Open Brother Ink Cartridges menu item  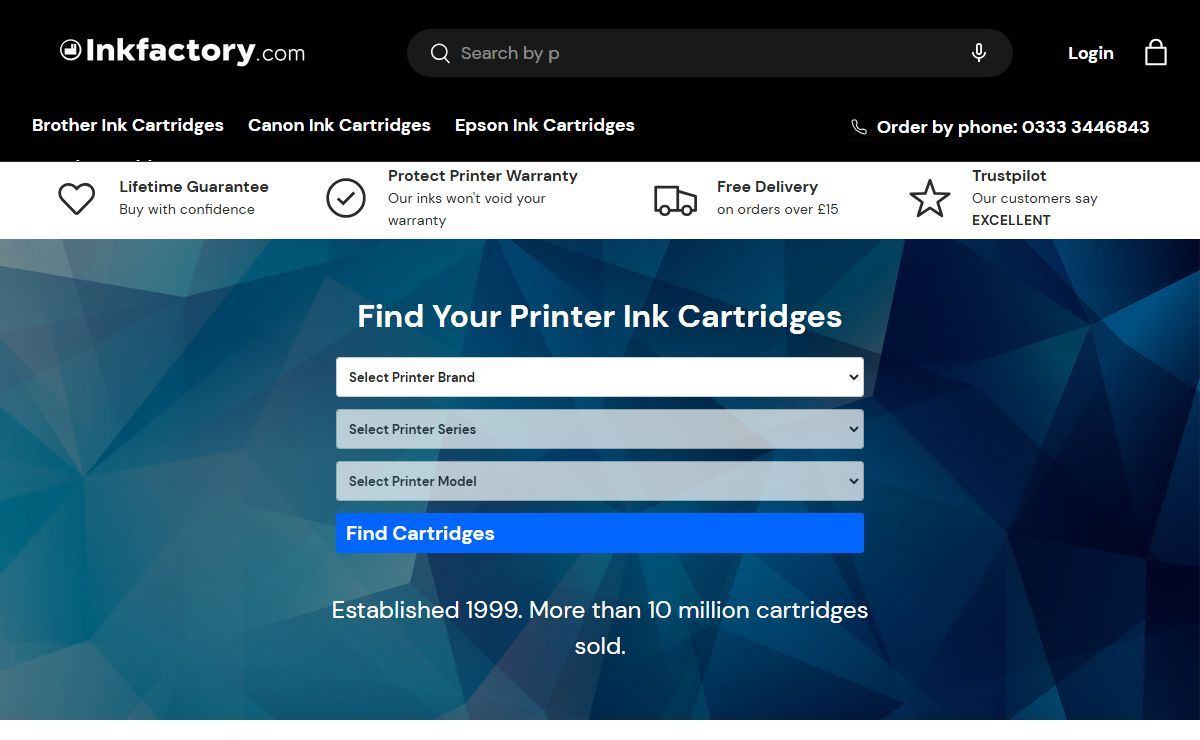coord(128,125)
